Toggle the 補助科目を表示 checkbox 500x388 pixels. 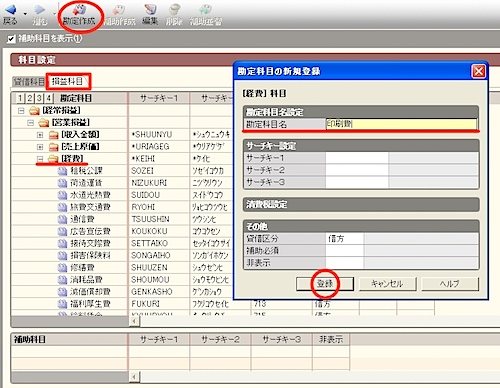tap(11, 39)
